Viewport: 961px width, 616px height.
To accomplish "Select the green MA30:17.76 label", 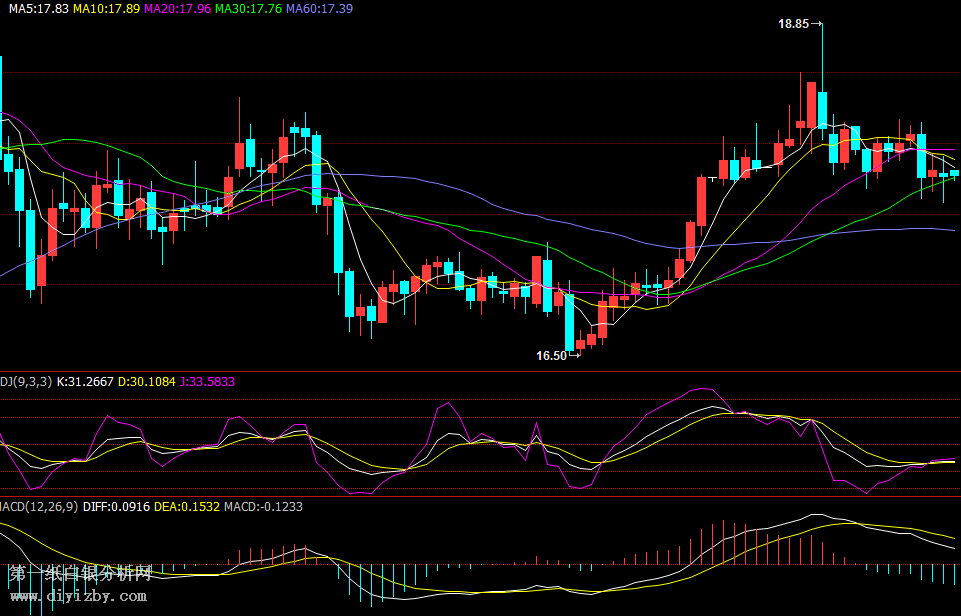I will (248, 8).
